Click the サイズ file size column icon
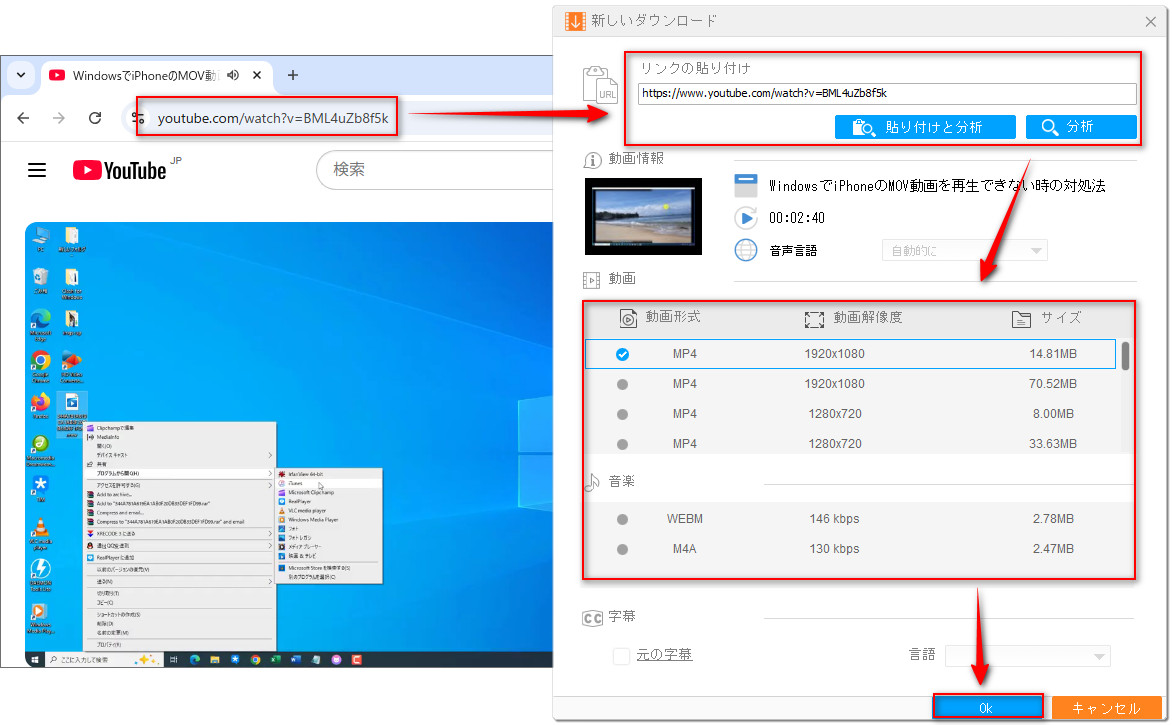The height and width of the screenshot is (725, 1172). 1021,318
